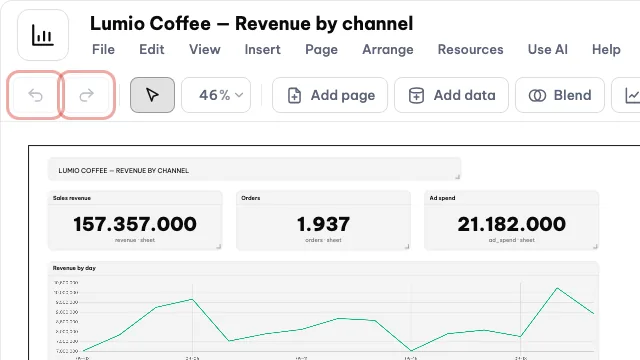Select the pointer selection tool
The height and width of the screenshot is (360, 640).
click(152, 95)
